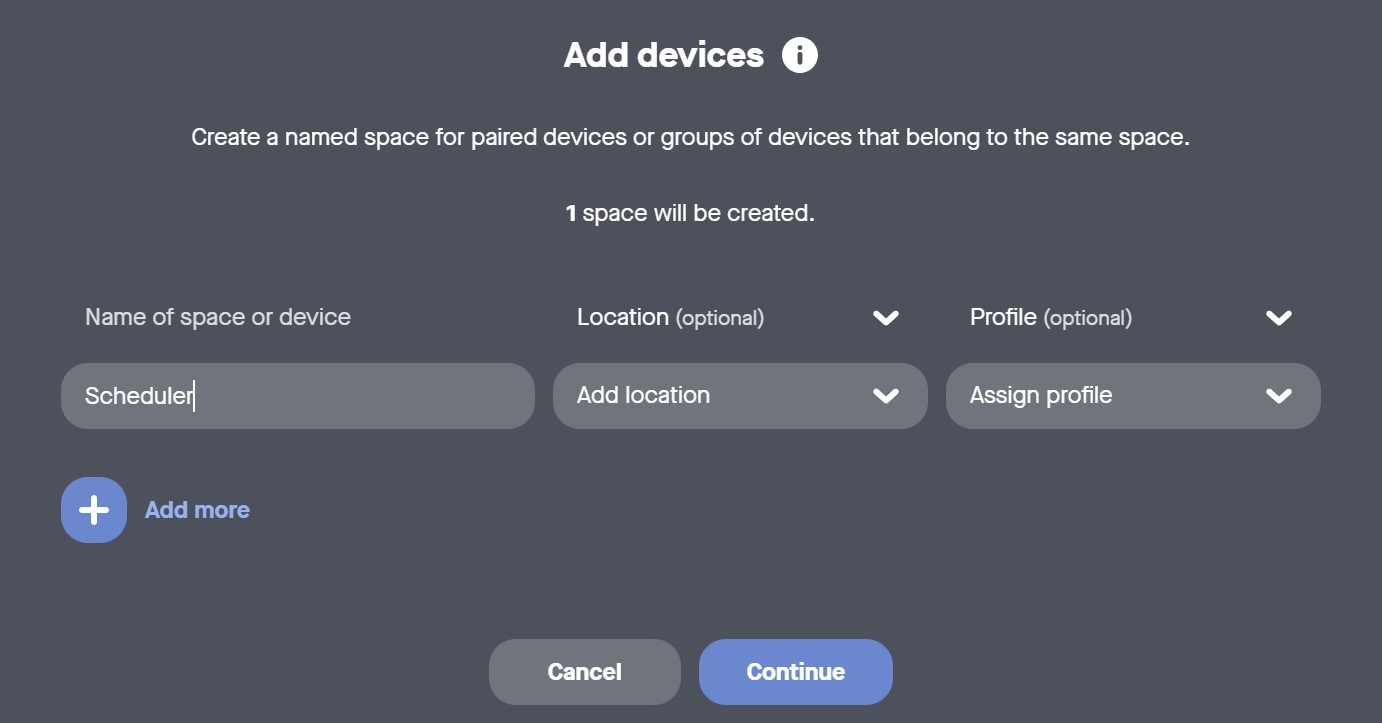Image resolution: width=1382 pixels, height=723 pixels.
Task: Click the Add devices dialog title
Action: click(x=663, y=55)
